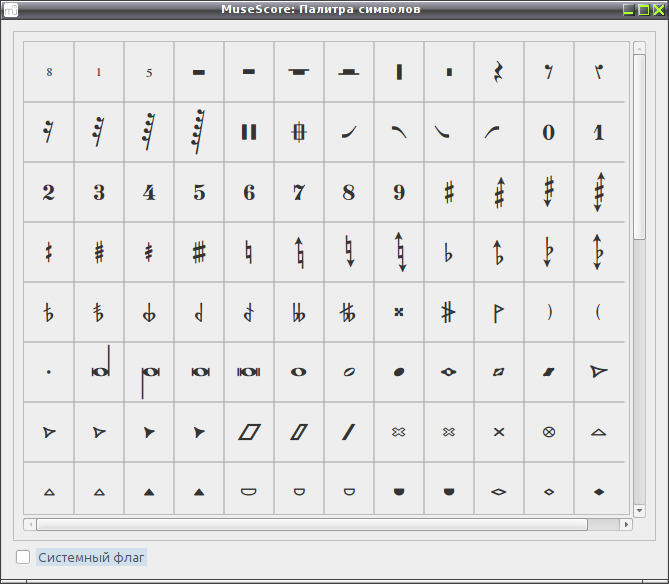
Task: Pick the augmentation dot symbol
Action: click(49, 372)
